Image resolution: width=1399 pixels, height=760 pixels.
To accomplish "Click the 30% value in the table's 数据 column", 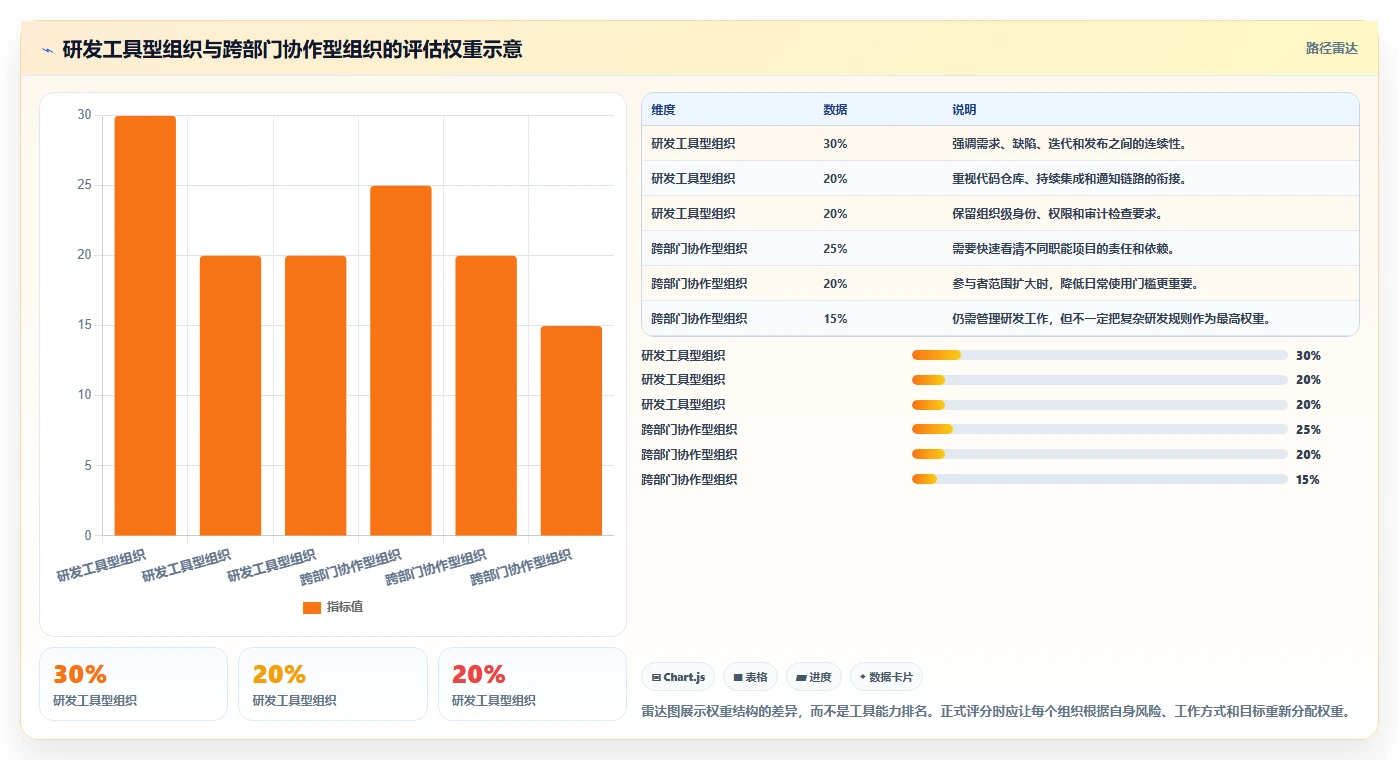I will click(x=835, y=144).
